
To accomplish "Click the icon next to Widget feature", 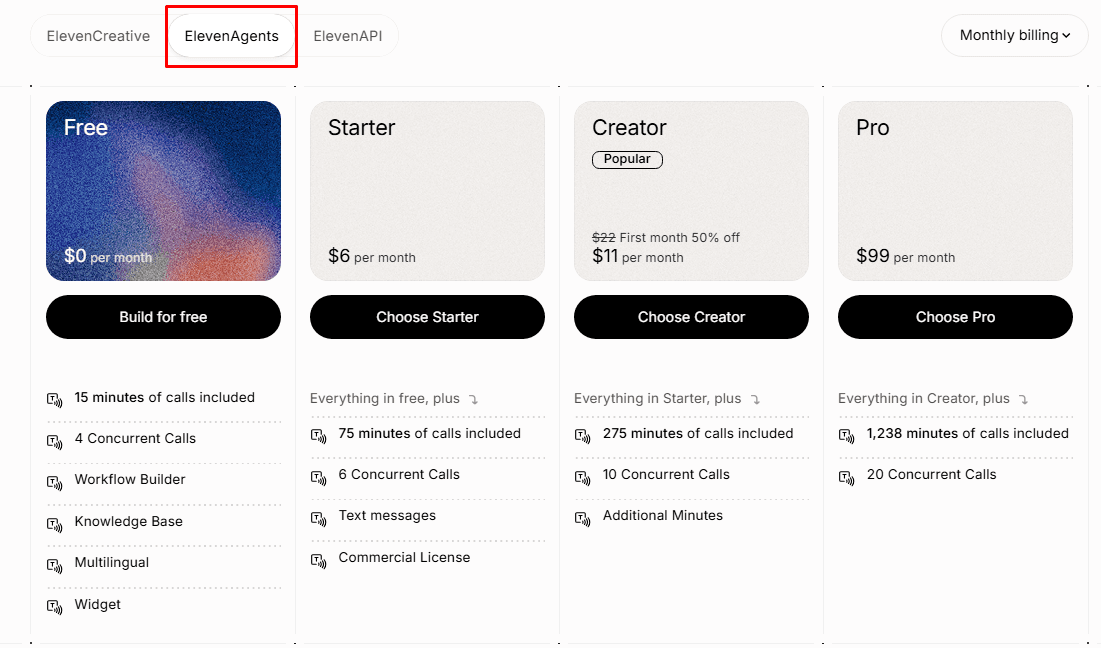I will (55, 607).
